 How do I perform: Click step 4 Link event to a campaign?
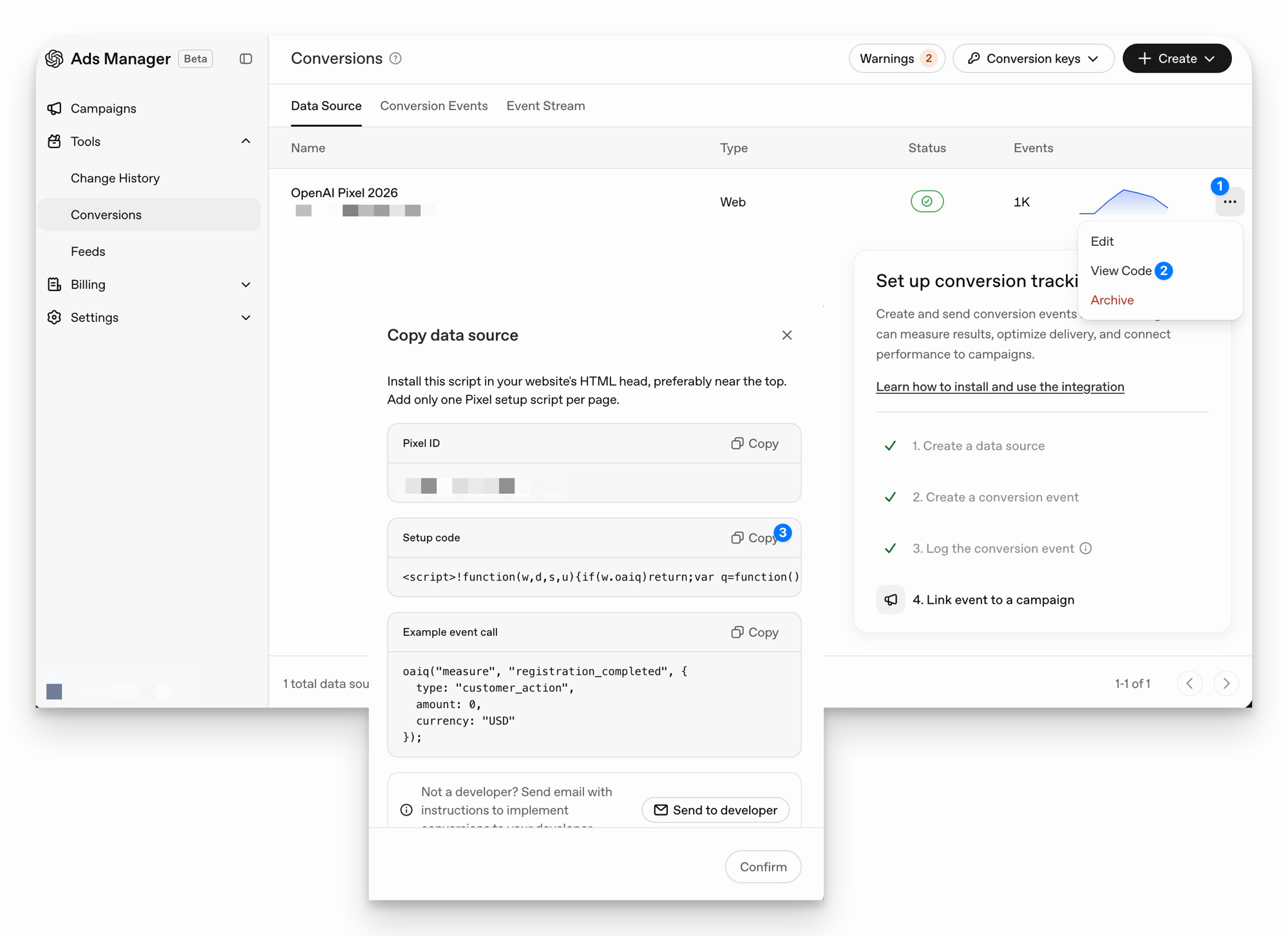(994, 600)
